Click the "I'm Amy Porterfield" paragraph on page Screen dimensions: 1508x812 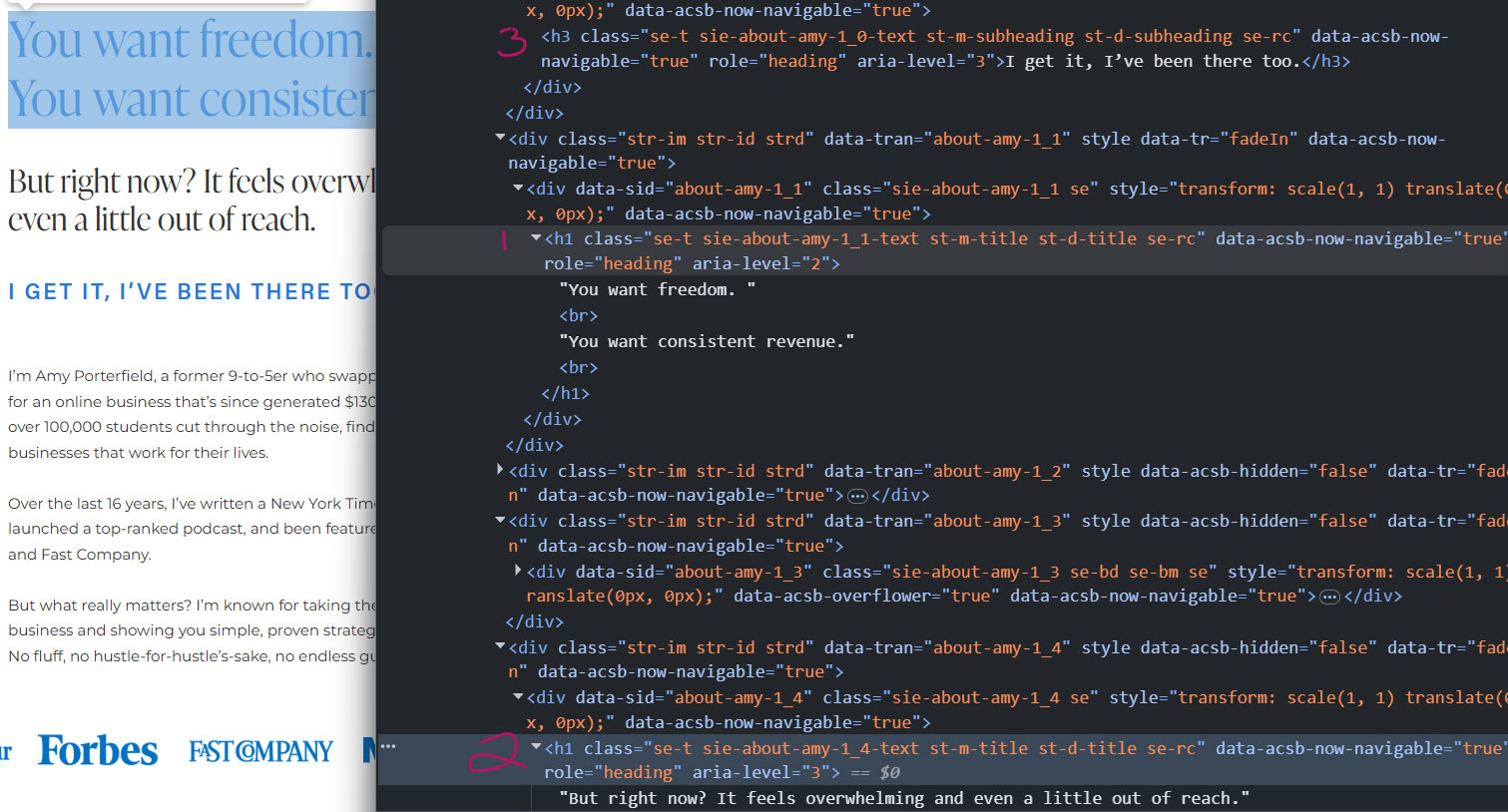tap(192, 414)
